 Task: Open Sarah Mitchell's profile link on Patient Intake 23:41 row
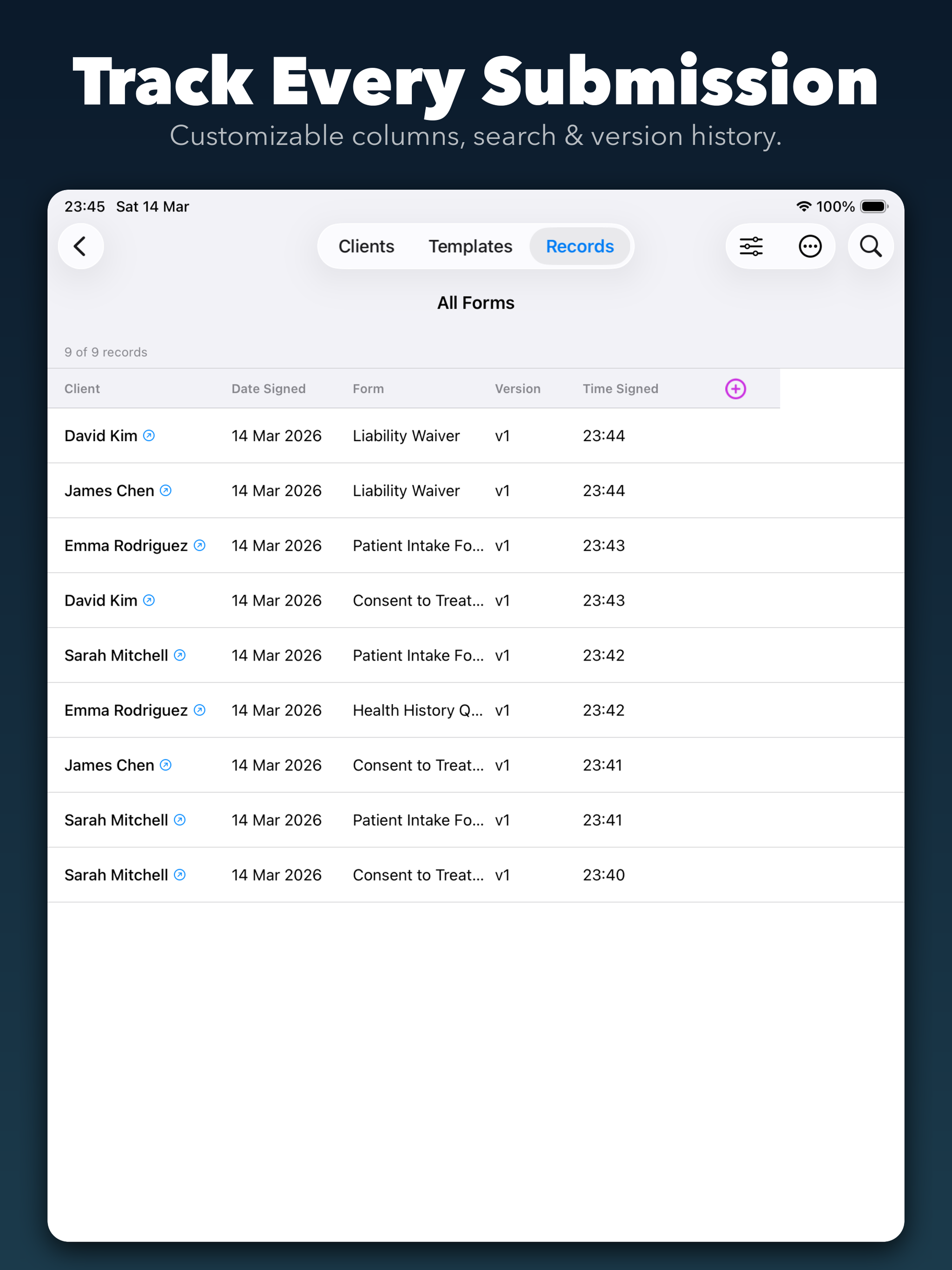[180, 820]
